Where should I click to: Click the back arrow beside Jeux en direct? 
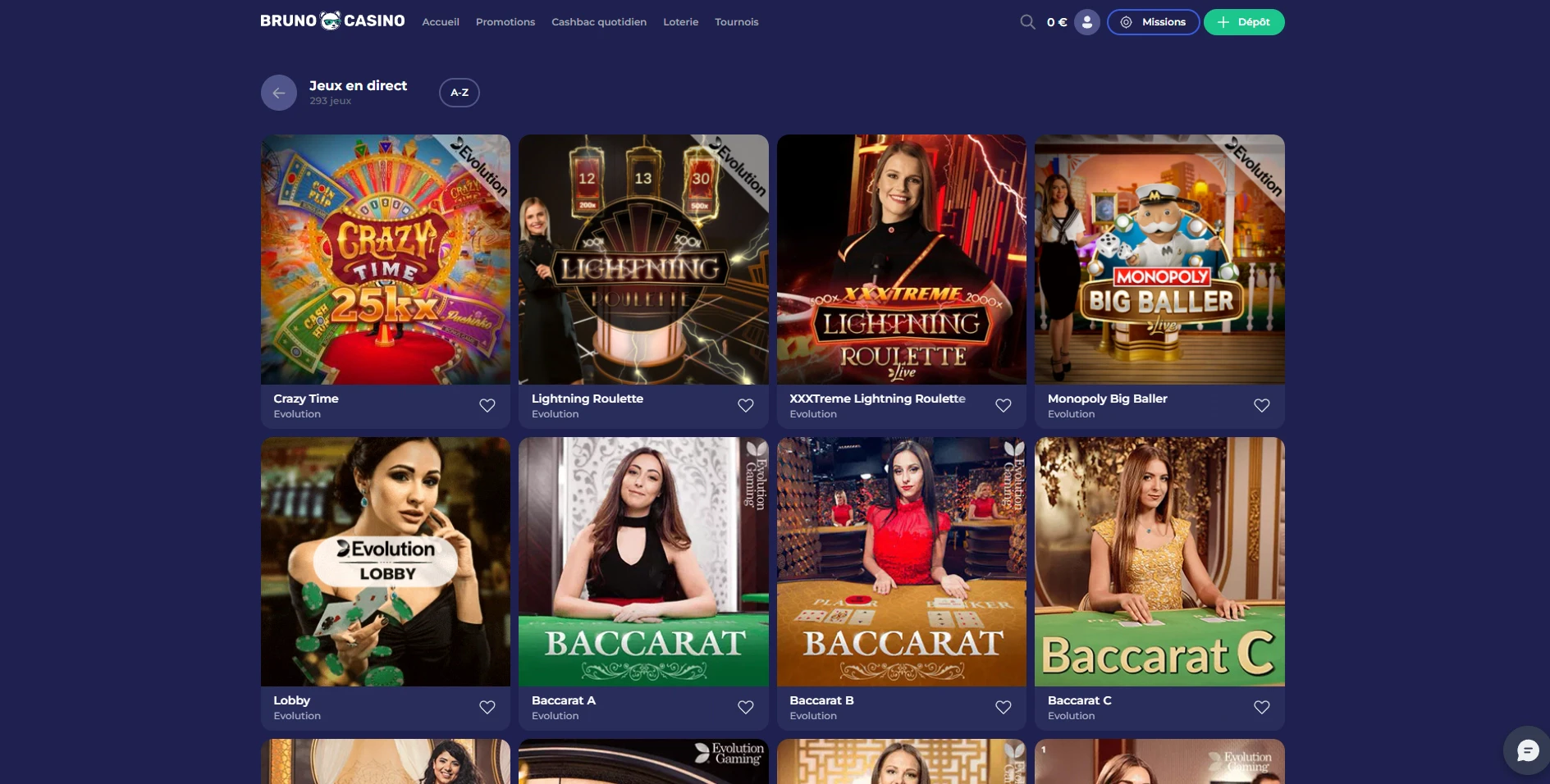279,93
